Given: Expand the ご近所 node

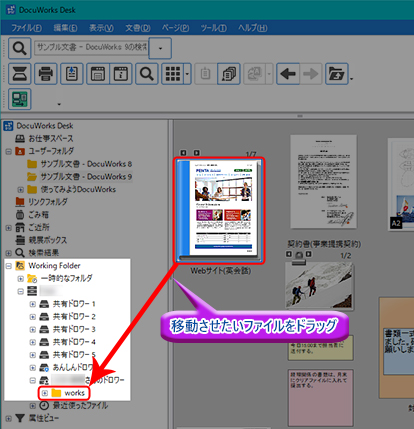Looking at the screenshot, I should [x=9, y=228].
